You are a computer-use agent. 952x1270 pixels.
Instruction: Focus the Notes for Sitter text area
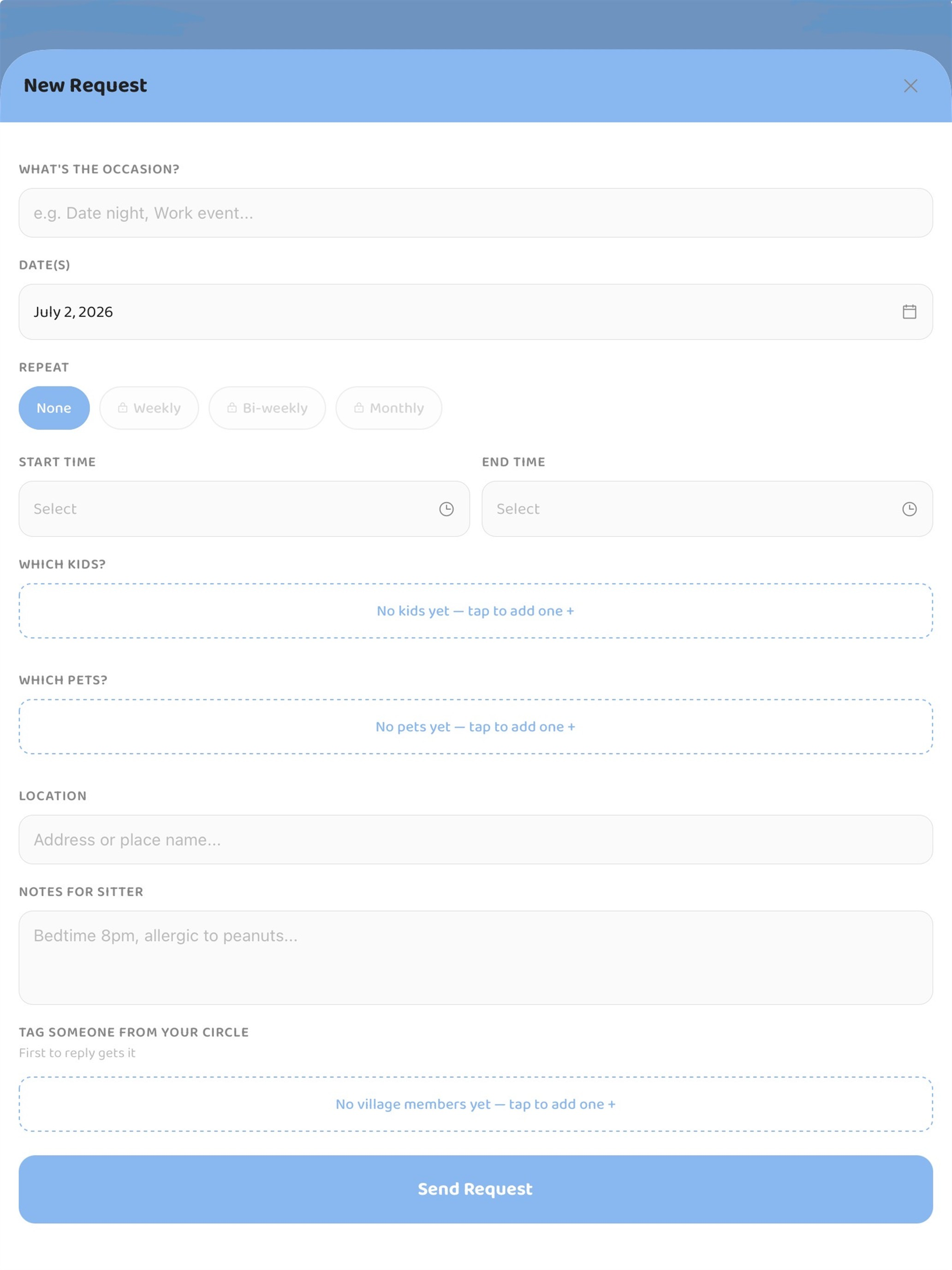click(x=476, y=958)
